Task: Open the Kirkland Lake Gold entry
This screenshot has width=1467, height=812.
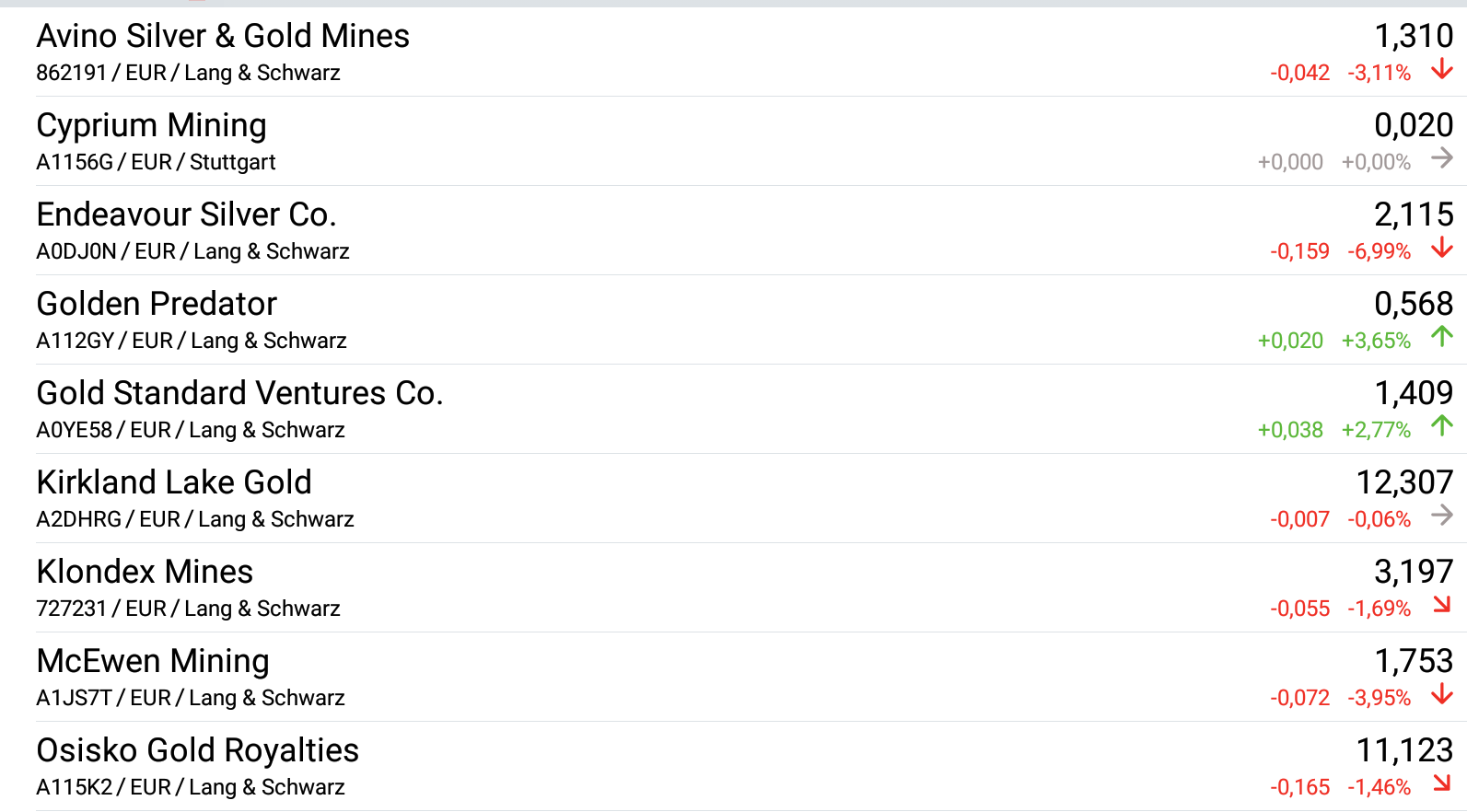Action: [174, 482]
